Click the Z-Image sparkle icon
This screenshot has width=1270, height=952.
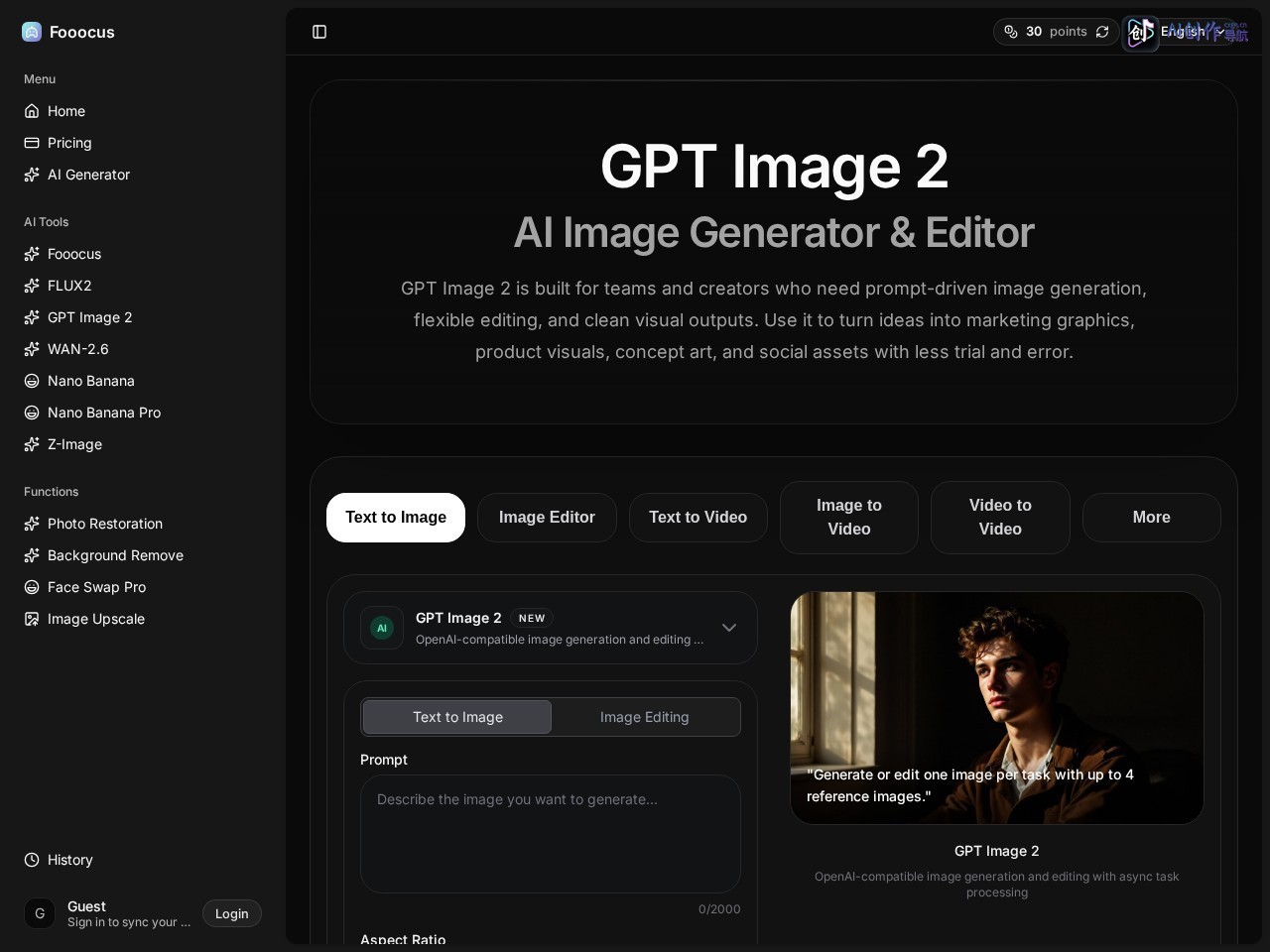click(x=32, y=444)
